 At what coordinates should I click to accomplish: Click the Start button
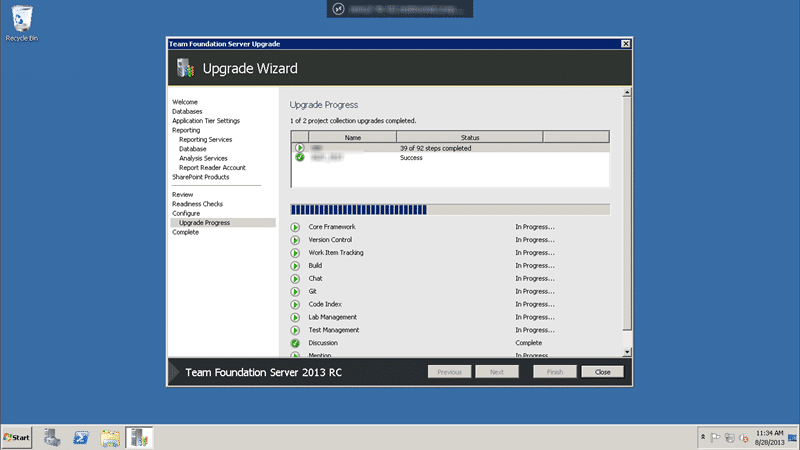click(x=16, y=438)
